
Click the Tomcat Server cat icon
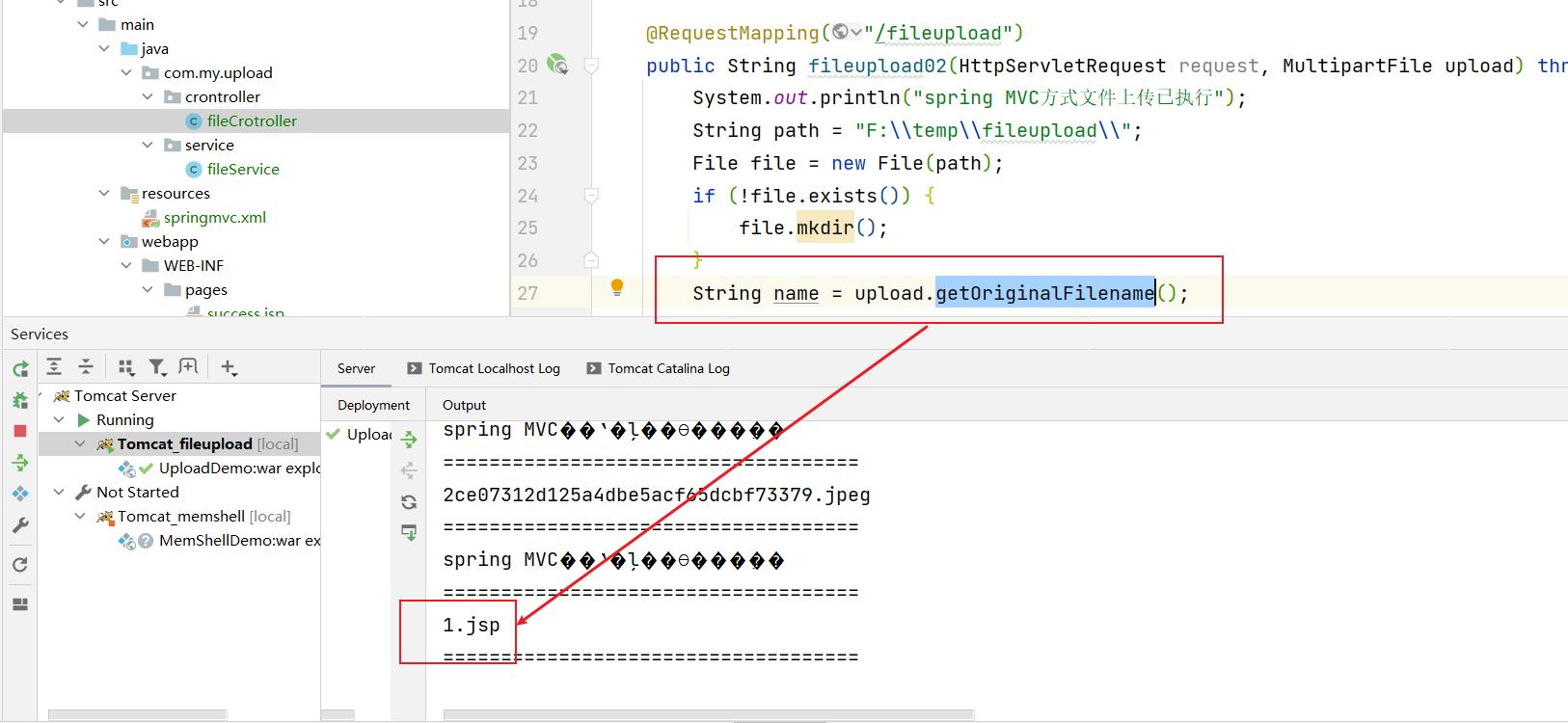62,395
